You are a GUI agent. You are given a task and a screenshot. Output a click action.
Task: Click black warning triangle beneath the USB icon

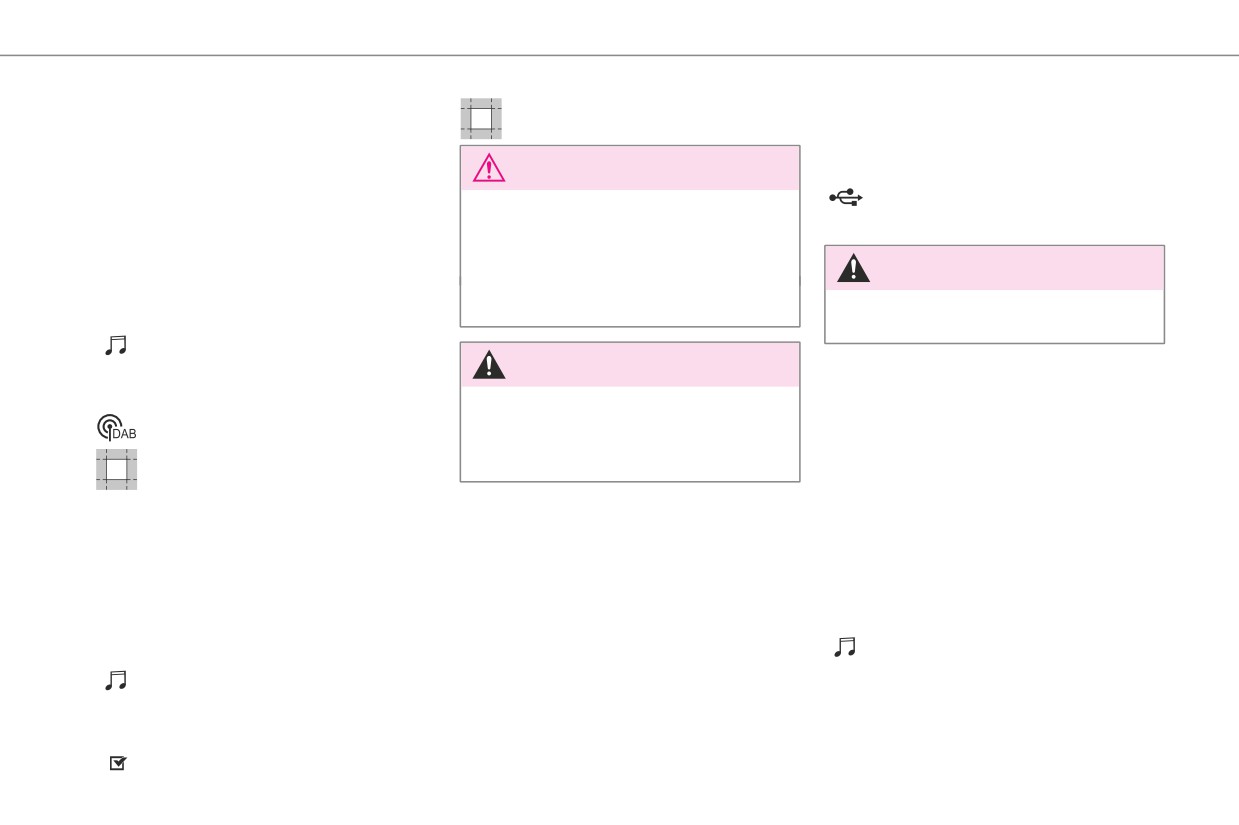(853, 268)
